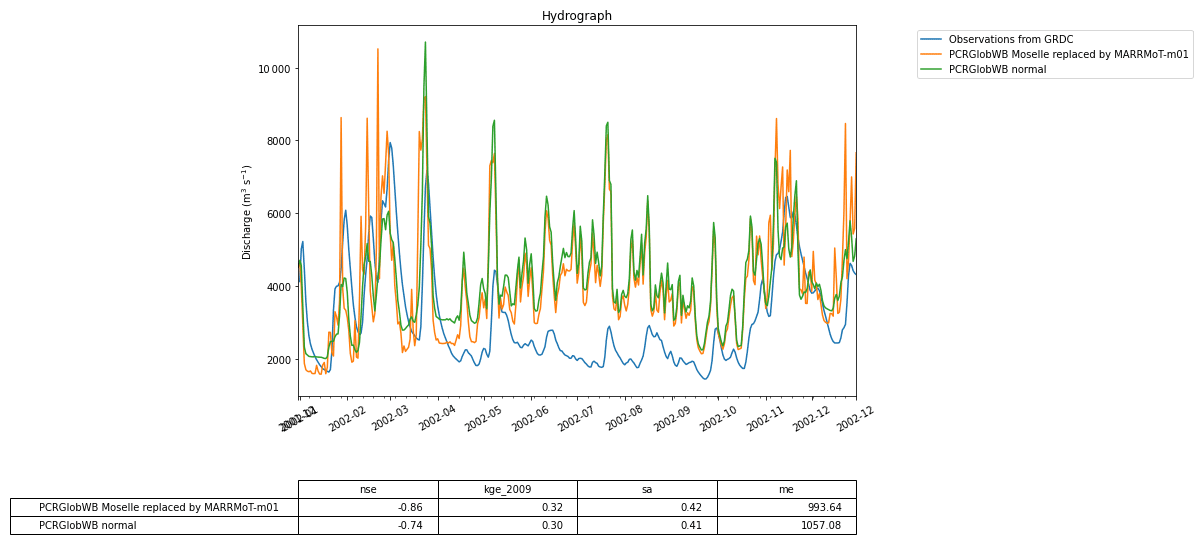
Task: Click the Hydrograph chart title
Action: point(576,16)
